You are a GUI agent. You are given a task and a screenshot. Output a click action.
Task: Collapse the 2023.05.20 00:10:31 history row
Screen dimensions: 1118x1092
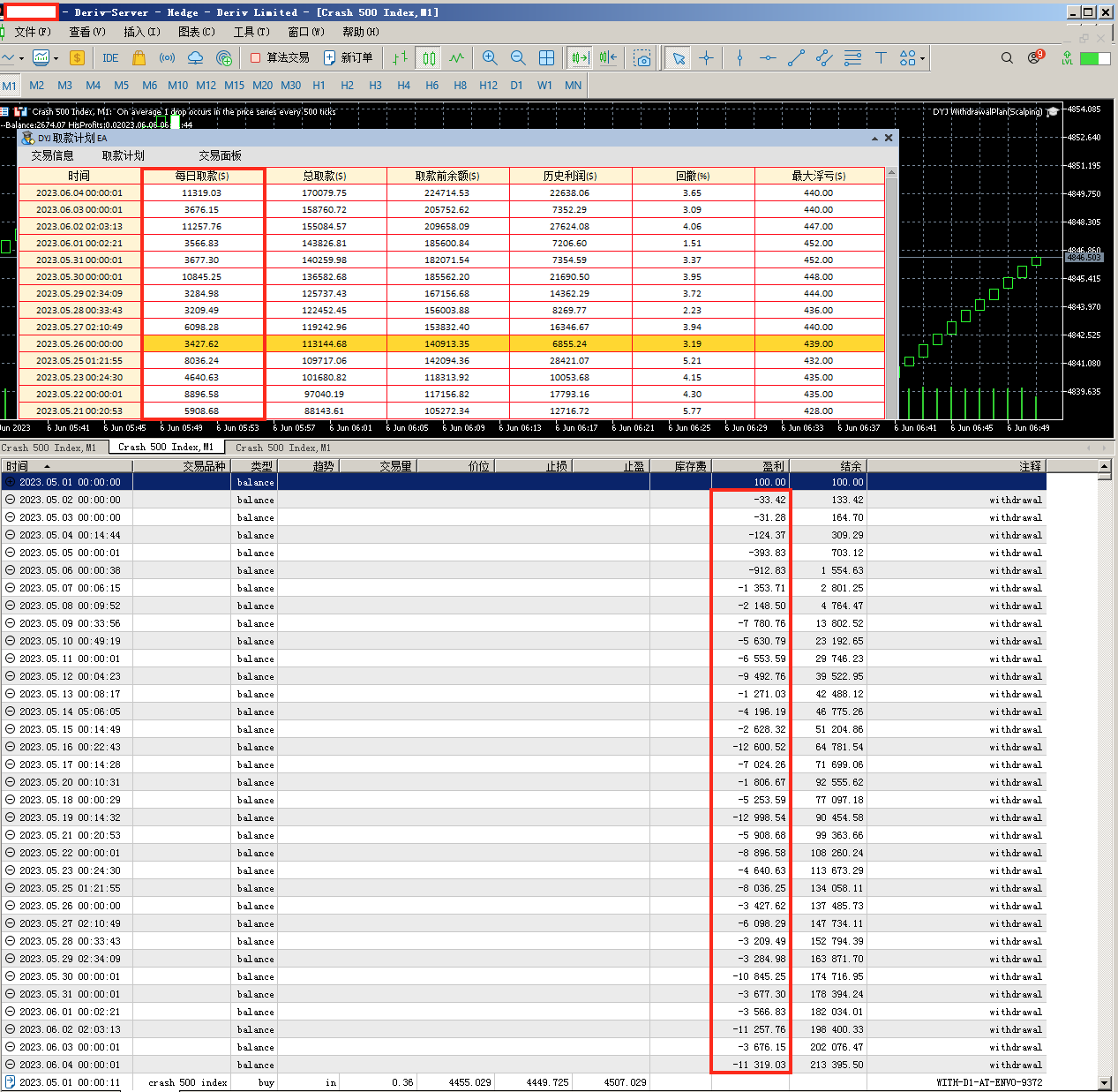click(10, 782)
